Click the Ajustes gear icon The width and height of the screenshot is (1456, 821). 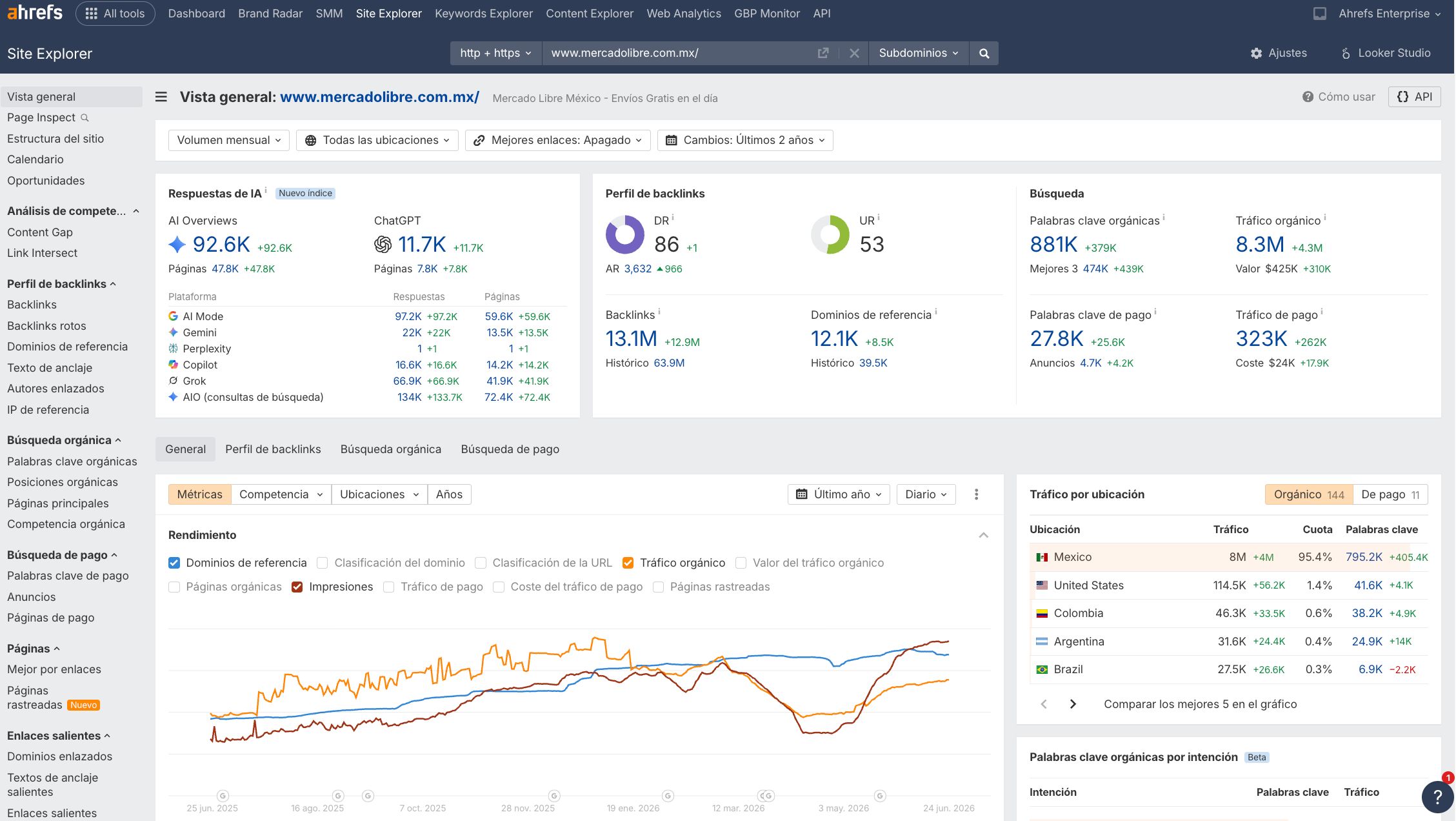(x=1256, y=54)
